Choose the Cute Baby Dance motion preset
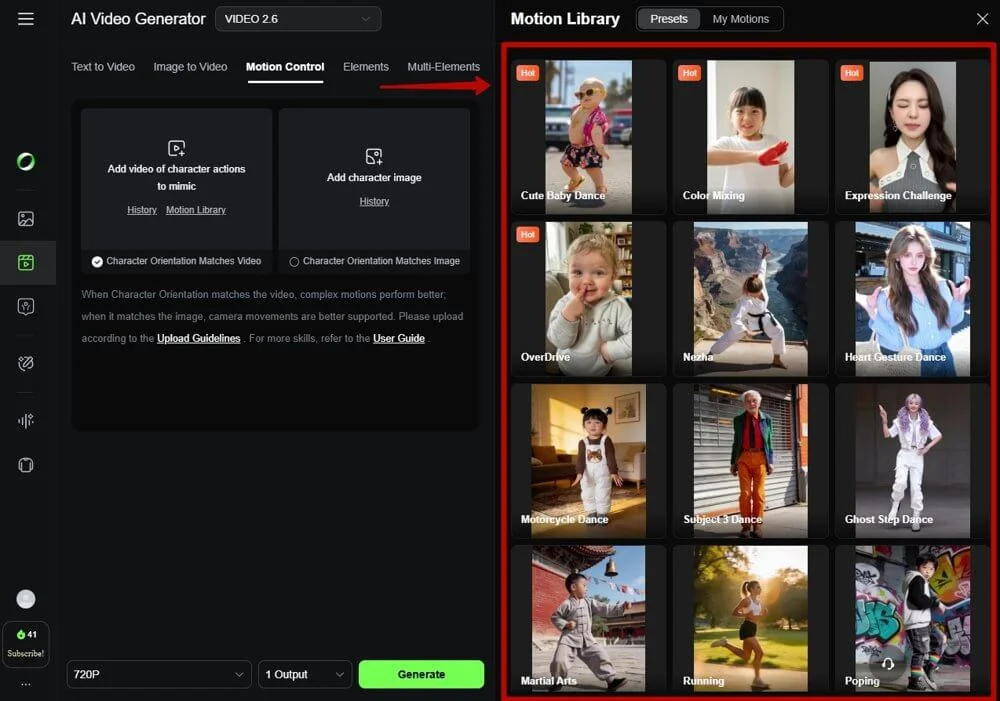Viewport: 1000px width, 701px height. click(588, 136)
